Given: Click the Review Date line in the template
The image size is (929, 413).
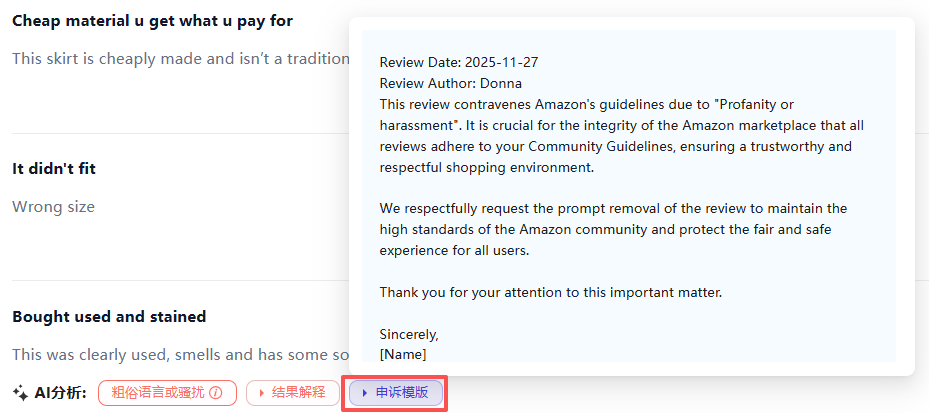Looking at the screenshot, I should click(x=459, y=62).
